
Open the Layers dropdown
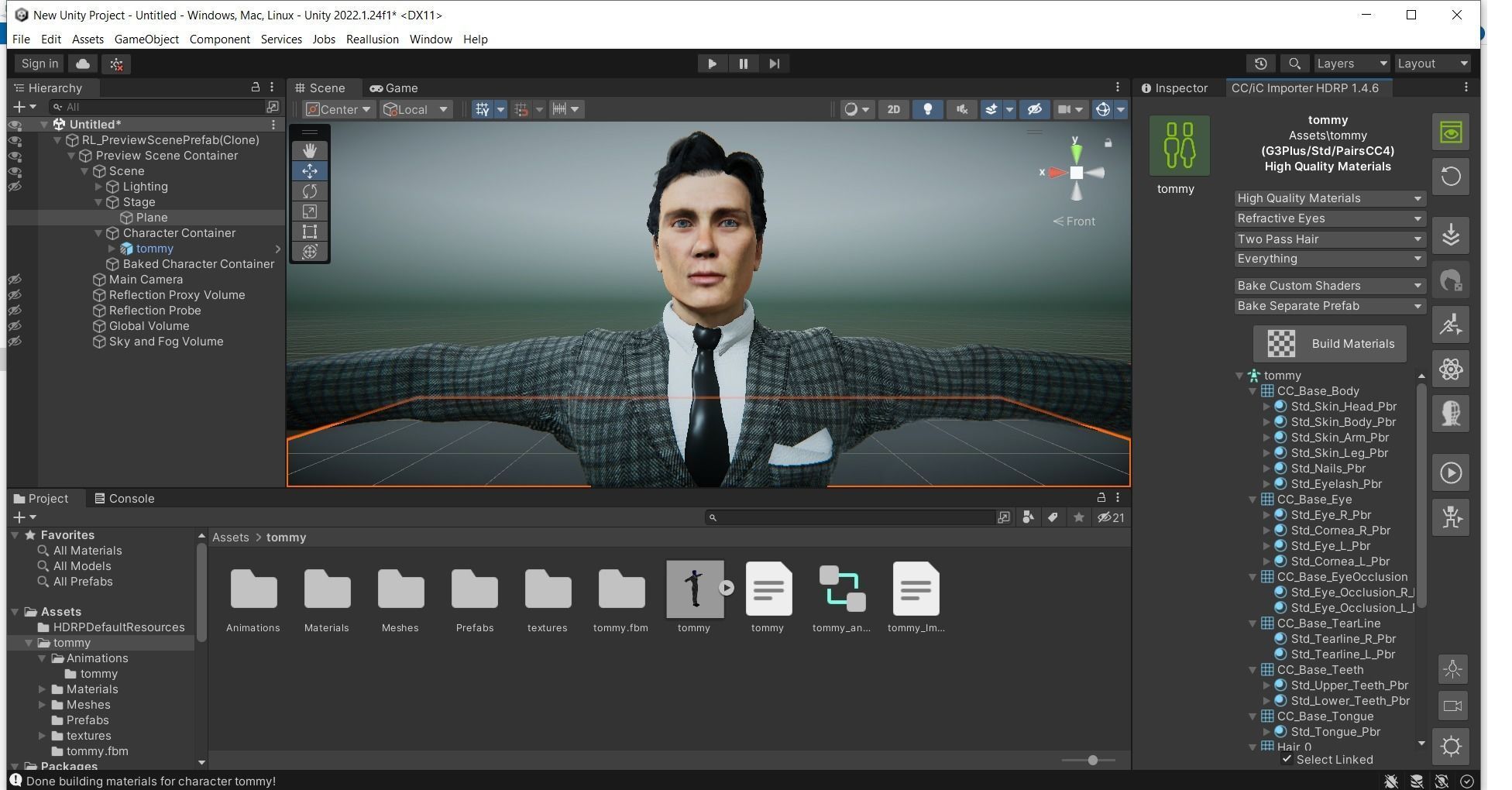pos(1352,64)
